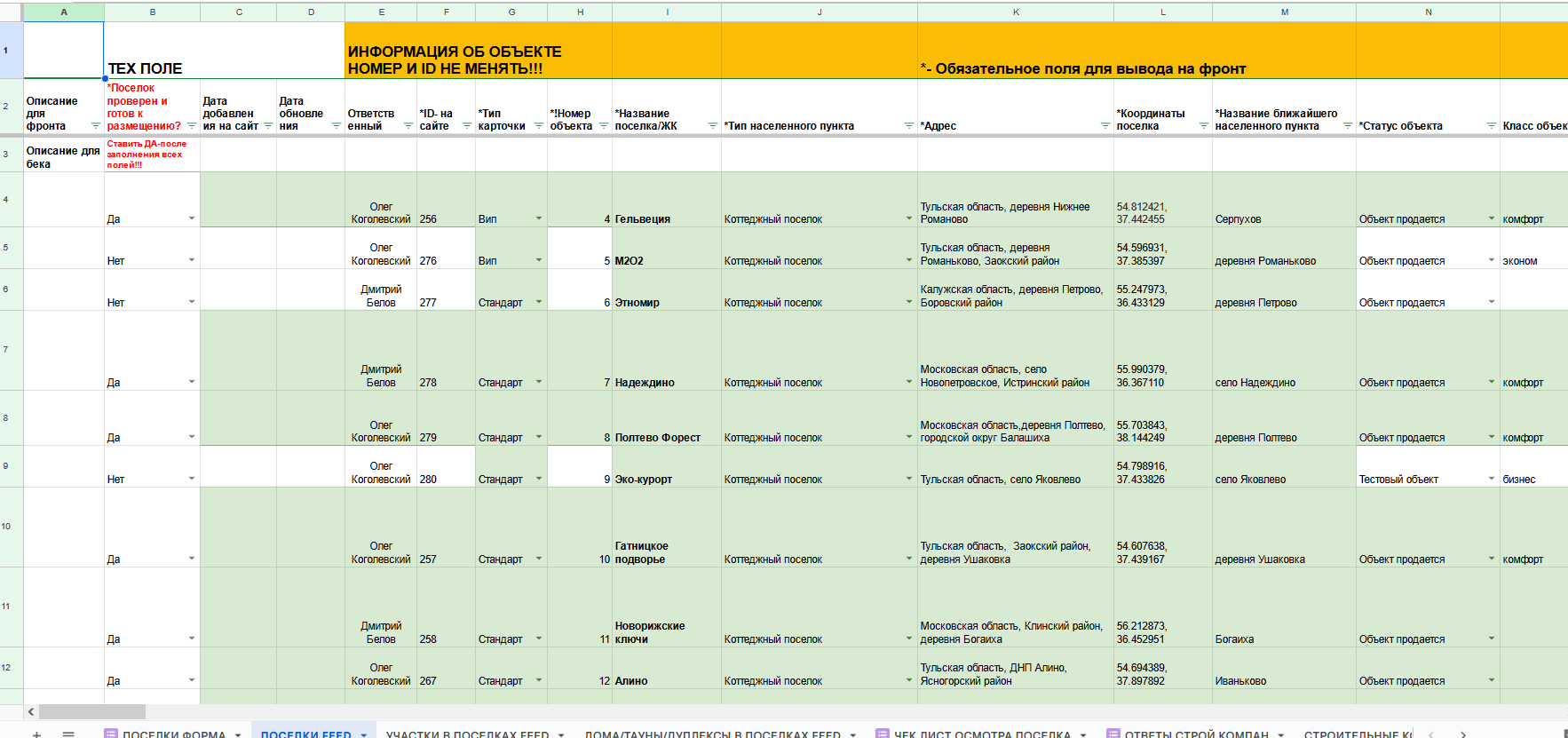Open 'Вип' card type dropdown for Гельвеция
Image resolution: width=1568 pixels, height=738 pixels.
tap(539, 218)
